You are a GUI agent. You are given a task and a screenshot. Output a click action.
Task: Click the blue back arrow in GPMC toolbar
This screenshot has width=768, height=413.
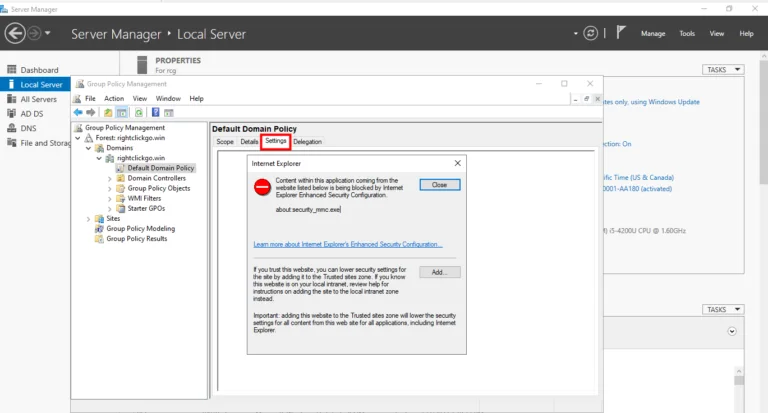[78, 113]
